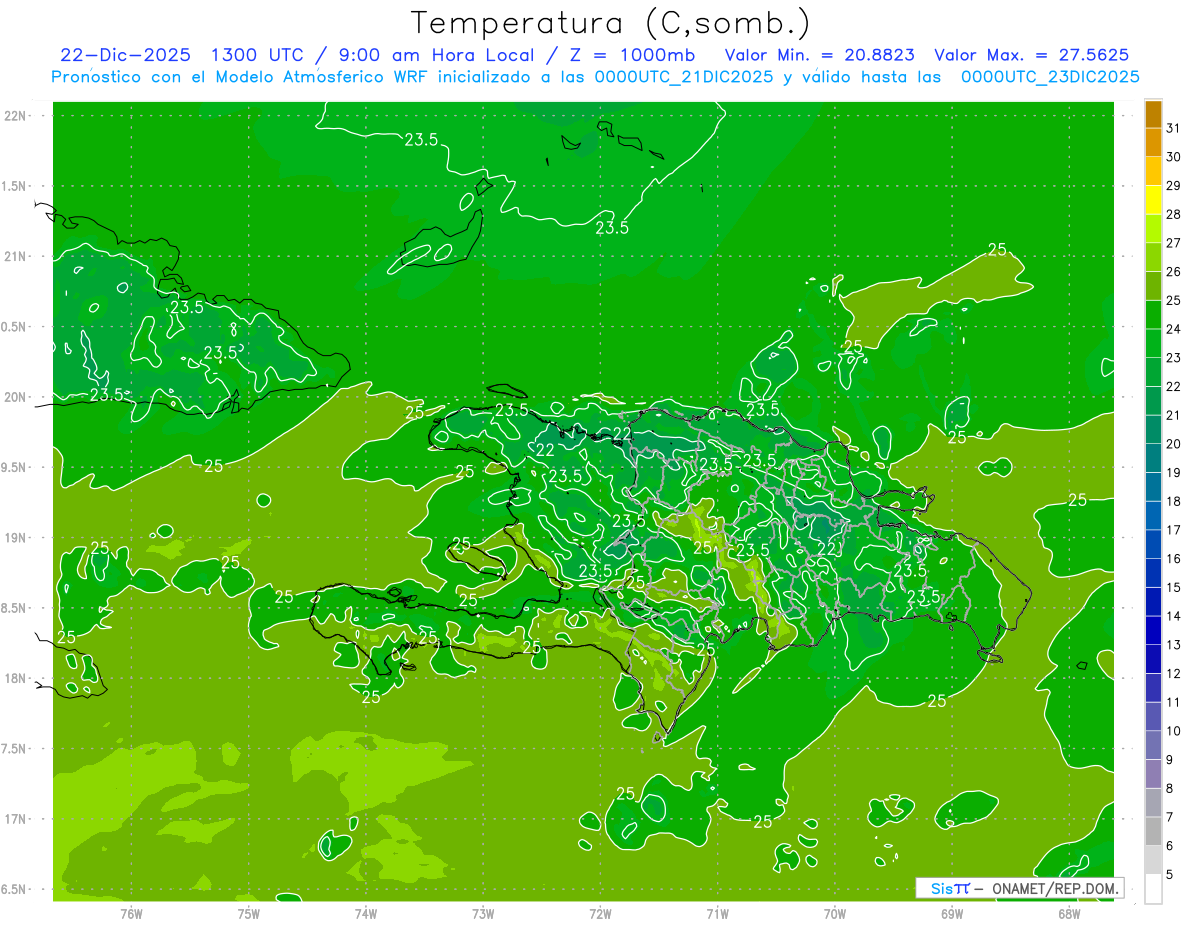
Task: Click the color scale label '12'
Action: [1174, 674]
